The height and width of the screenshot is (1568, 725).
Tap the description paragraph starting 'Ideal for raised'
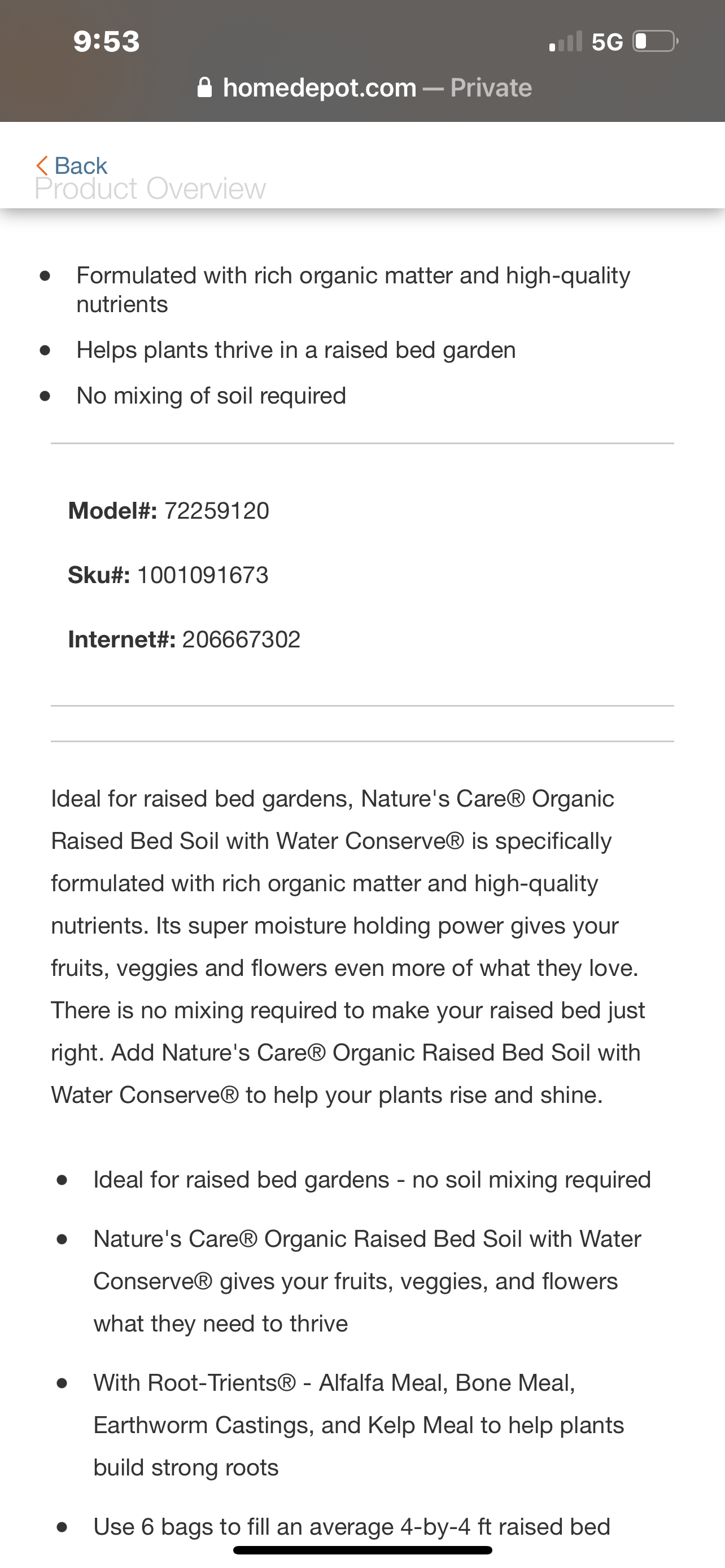(x=348, y=947)
